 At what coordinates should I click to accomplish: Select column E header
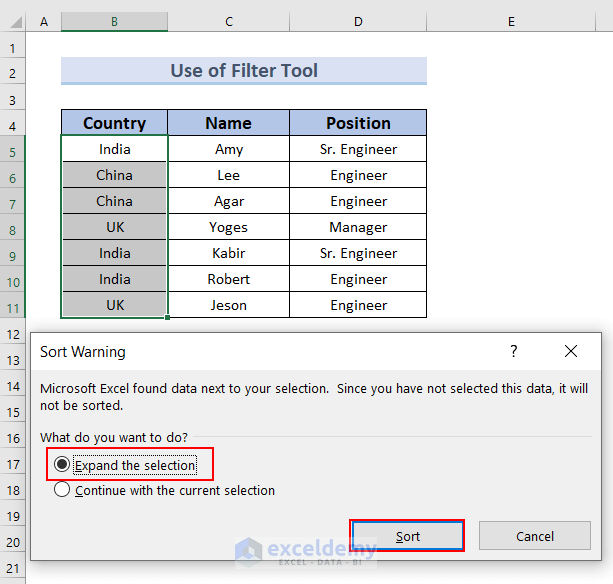click(x=511, y=22)
